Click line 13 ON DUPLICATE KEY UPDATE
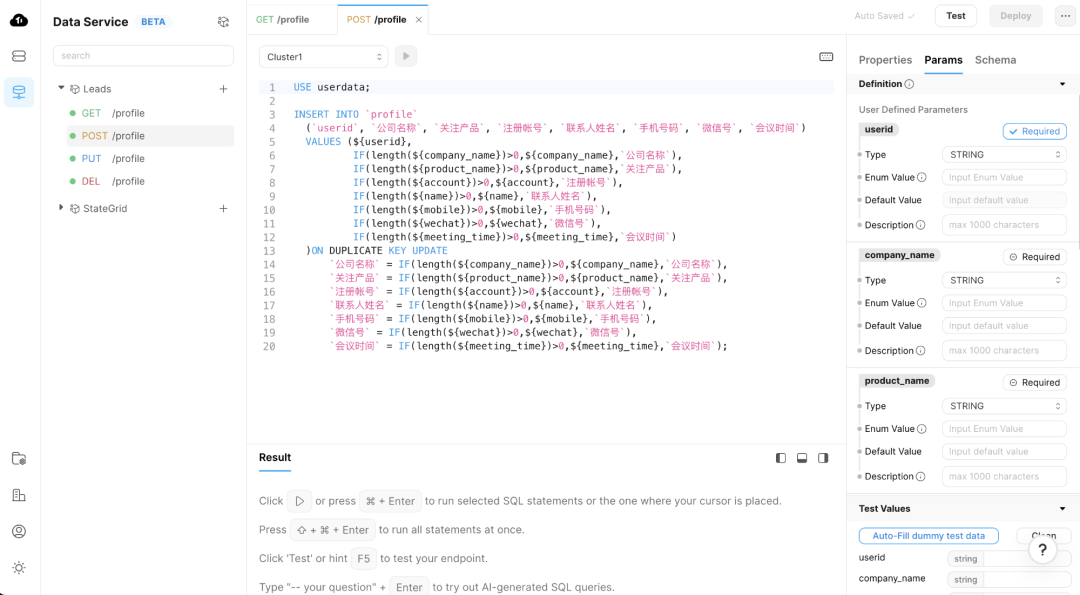The image size is (1080, 595). pyautogui.click(x=377, y=251)
